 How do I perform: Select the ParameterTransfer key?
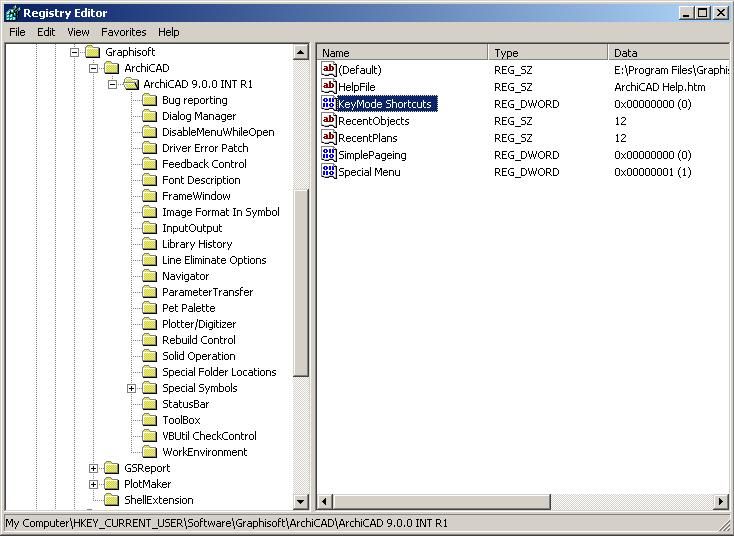pyautogui.click(x=207, y=292)
